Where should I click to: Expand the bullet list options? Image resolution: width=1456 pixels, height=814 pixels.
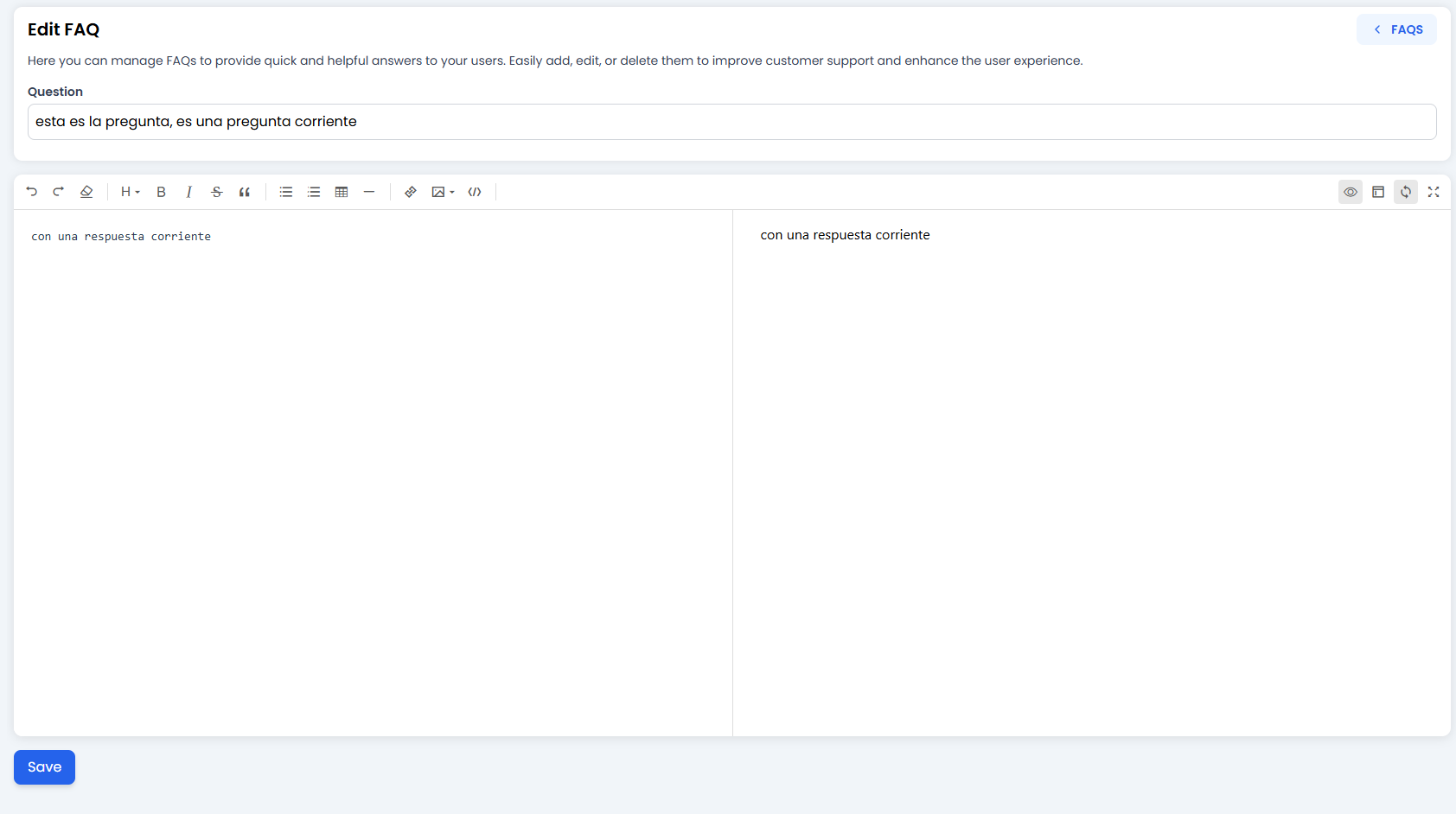(286, 192)
